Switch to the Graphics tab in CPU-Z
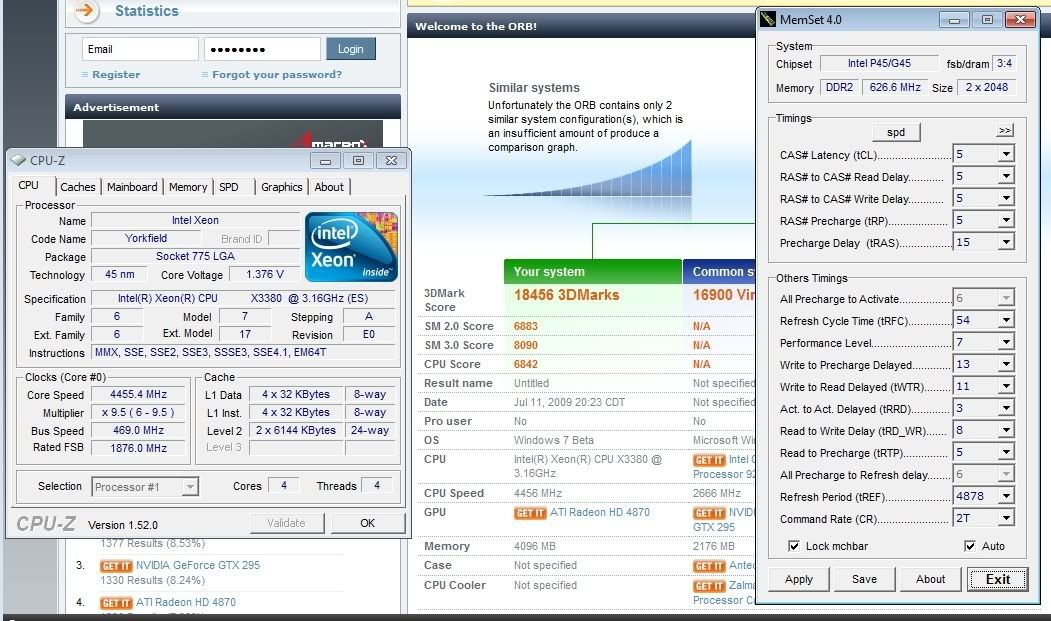The width and height of the screenshot is (1051, 621). (x=282, y=187)
